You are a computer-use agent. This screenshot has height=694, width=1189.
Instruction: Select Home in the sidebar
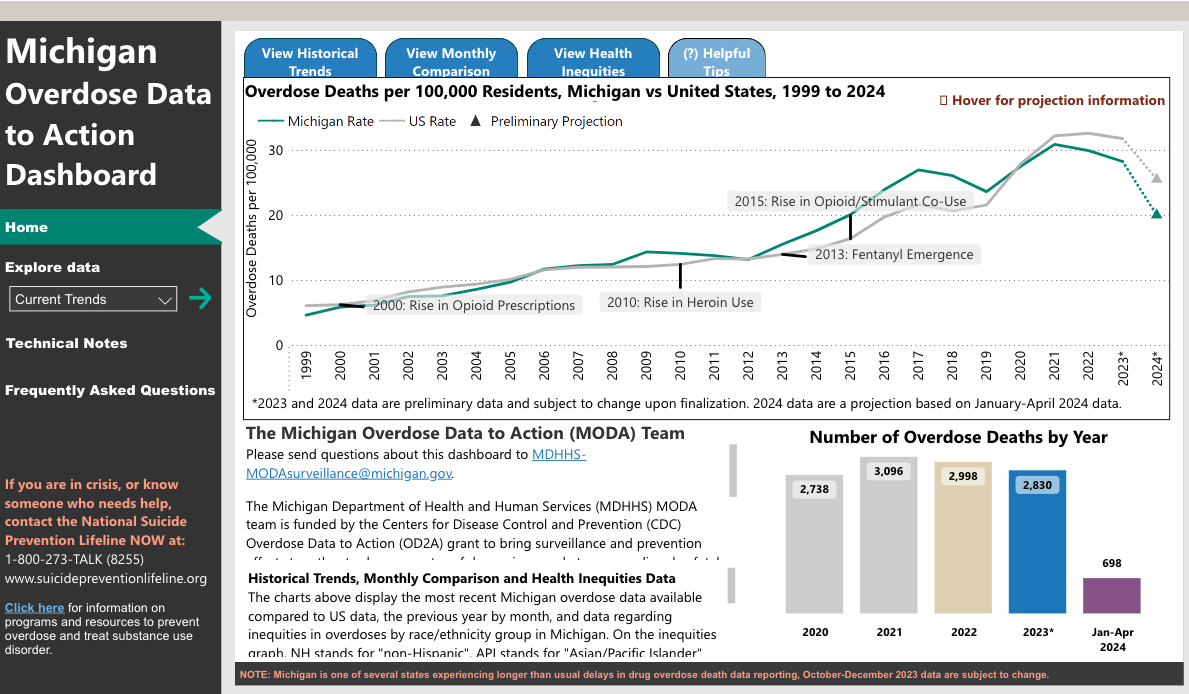click(27, 227)
